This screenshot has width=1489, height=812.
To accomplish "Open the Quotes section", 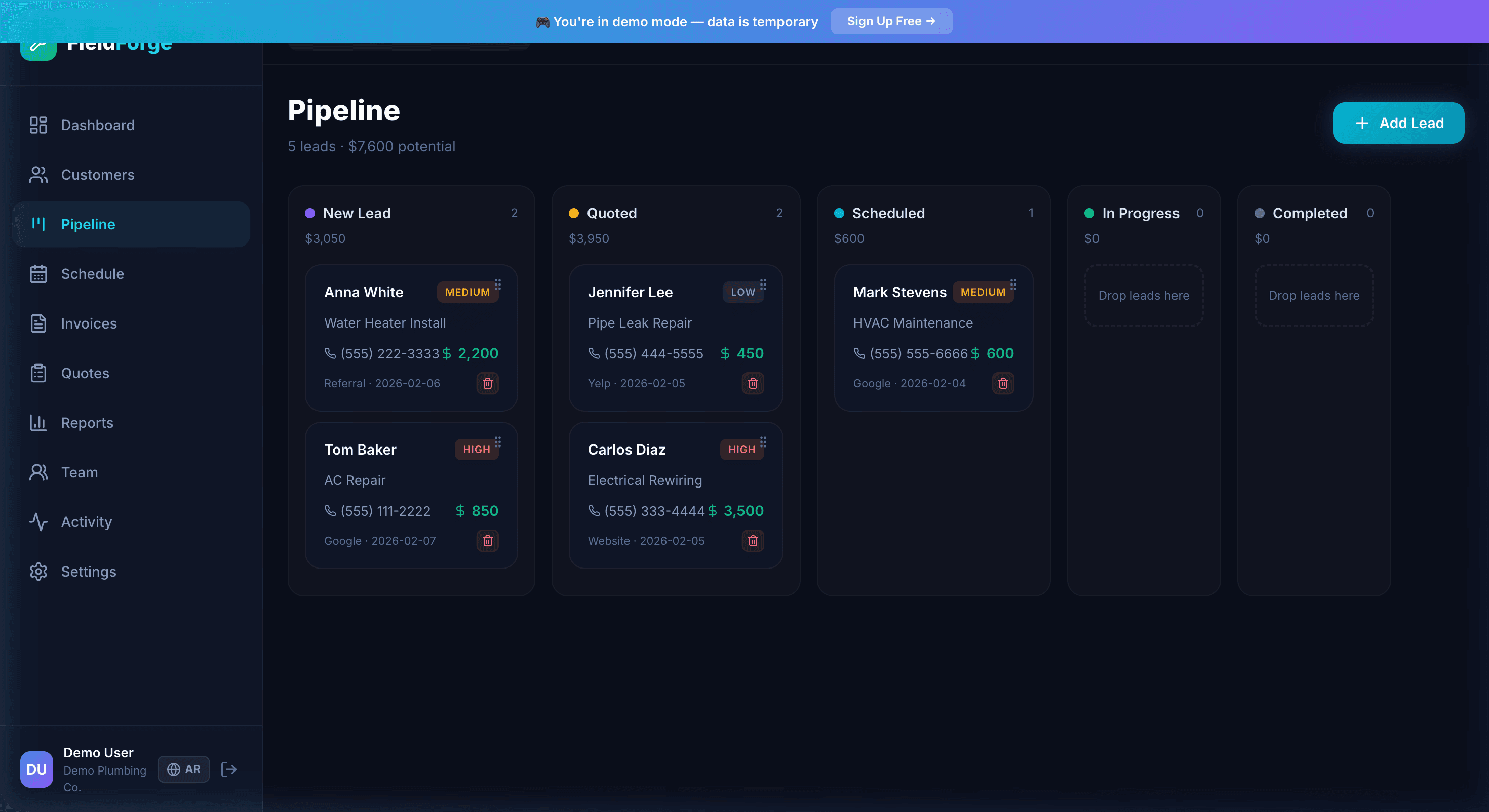I will 85,373.
